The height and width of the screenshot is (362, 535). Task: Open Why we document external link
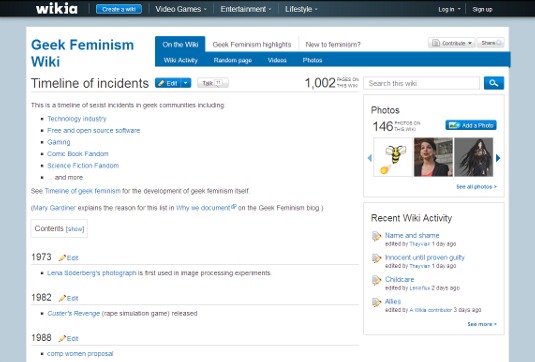click(203, 208)
